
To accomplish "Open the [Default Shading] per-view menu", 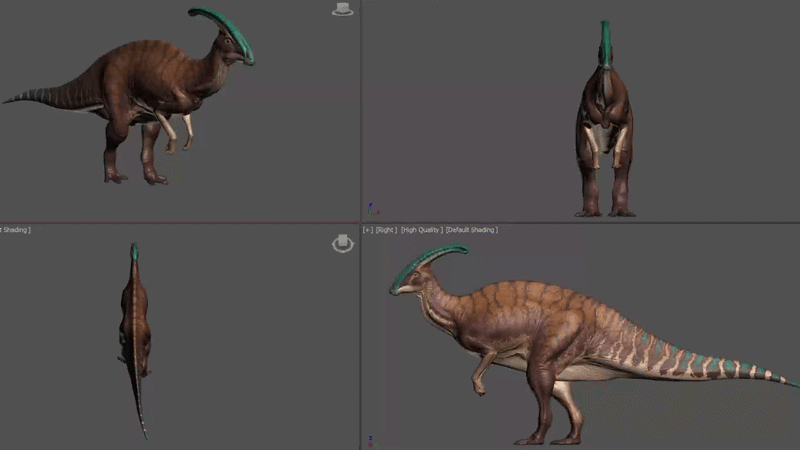I will [x=471, y=230].
